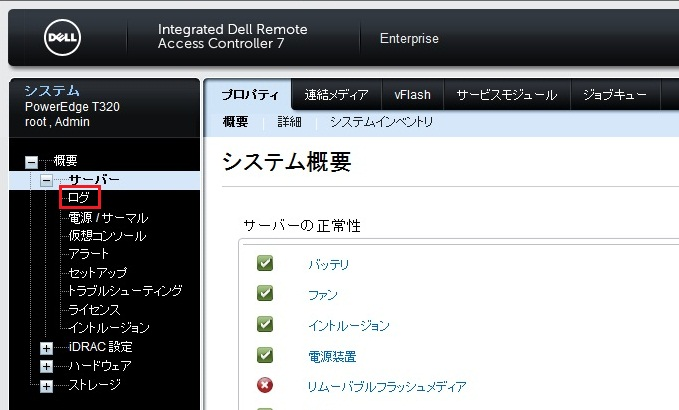Open ライセンス in the navigation tree
This screenshot has width=679, height=410.
(94, 309)
